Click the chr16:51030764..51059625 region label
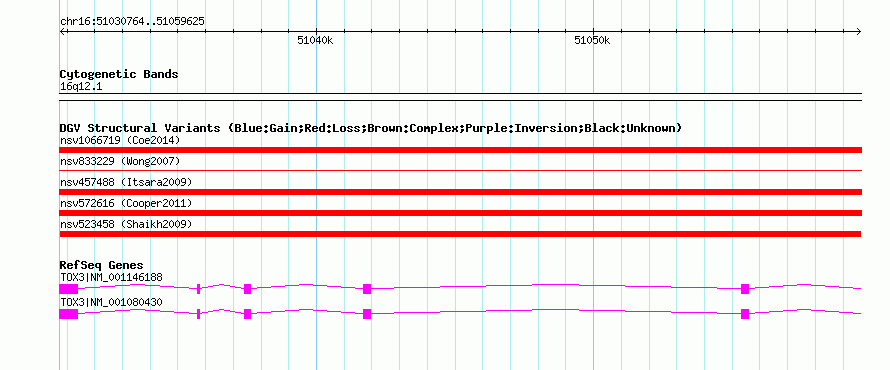 coord(132,22)
